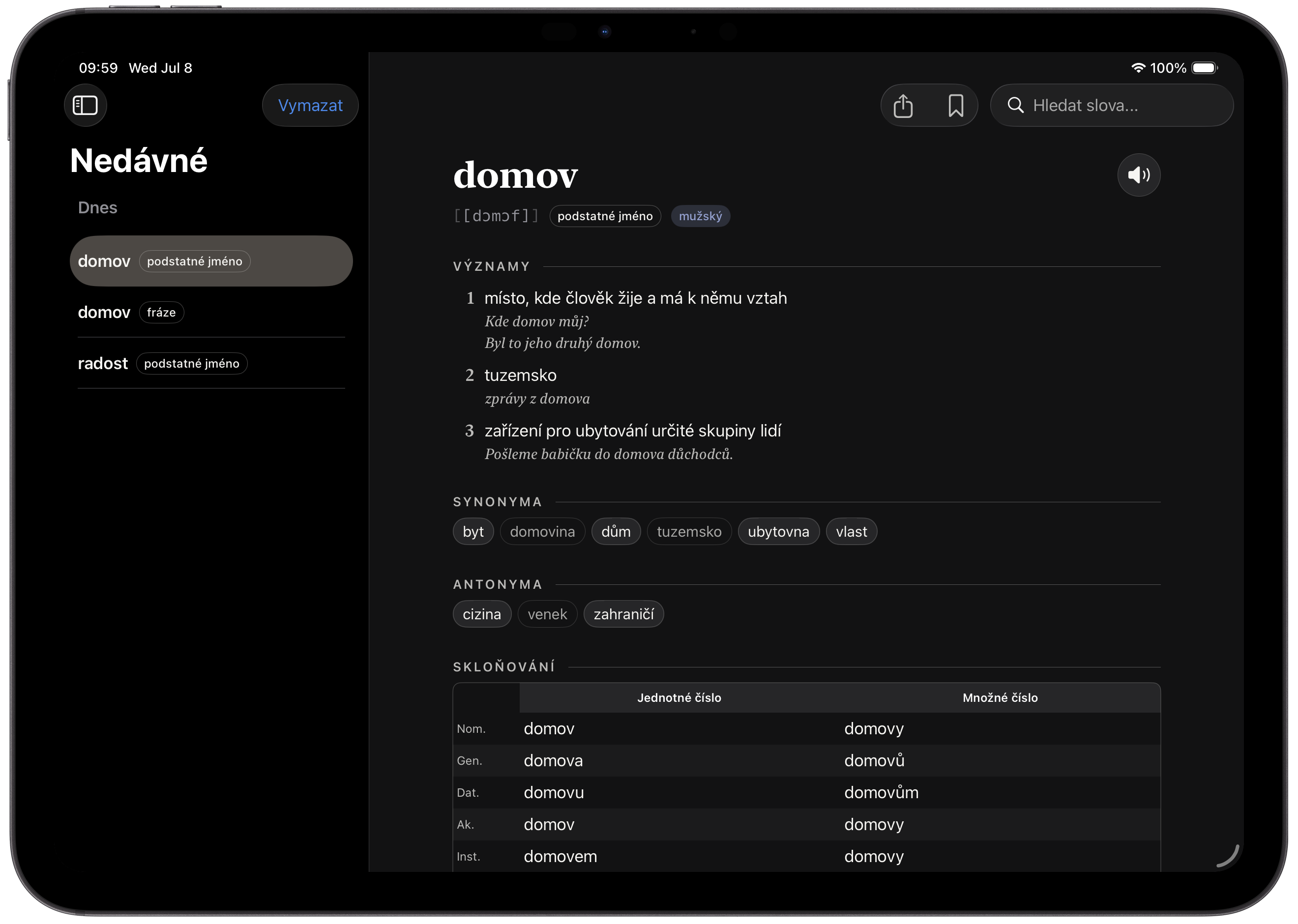Click the Jednotné číslo column header
This screenshot has height=924, width=1298.
[x=679, y=697]
